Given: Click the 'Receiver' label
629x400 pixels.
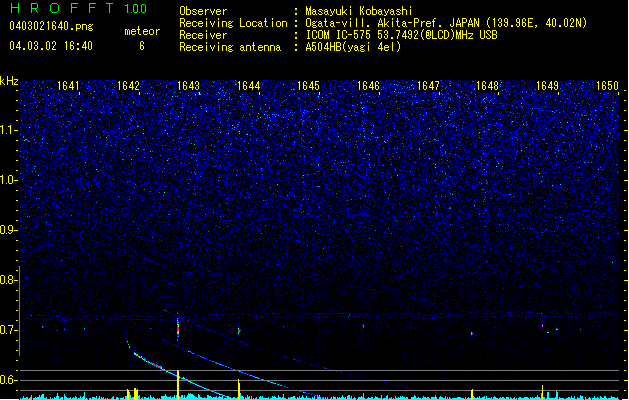Looking at the screenshot, I should (203, 35).
